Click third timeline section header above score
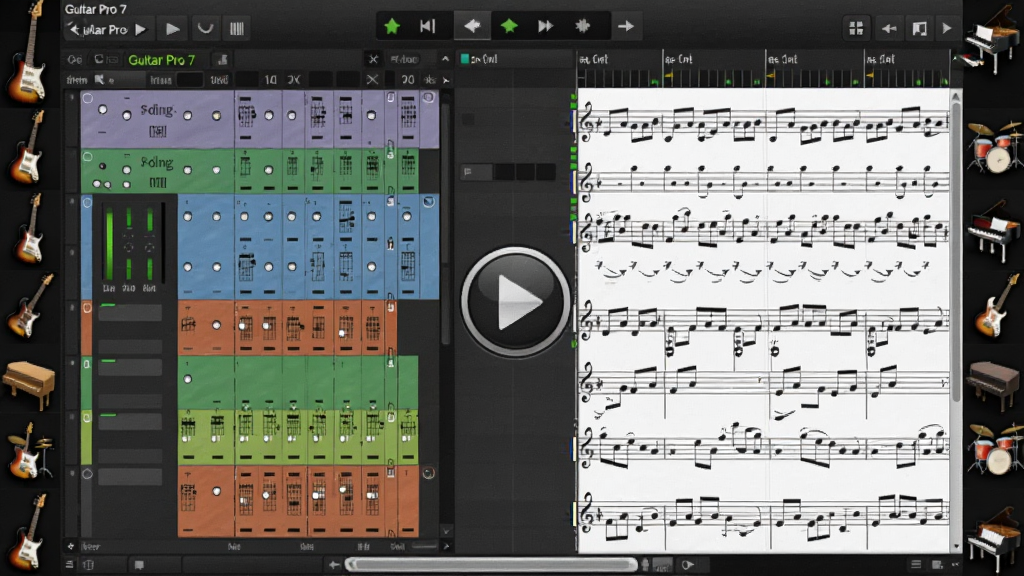Image resolution: width=1024 pixels, height=576 pixels. coord(782,59)
